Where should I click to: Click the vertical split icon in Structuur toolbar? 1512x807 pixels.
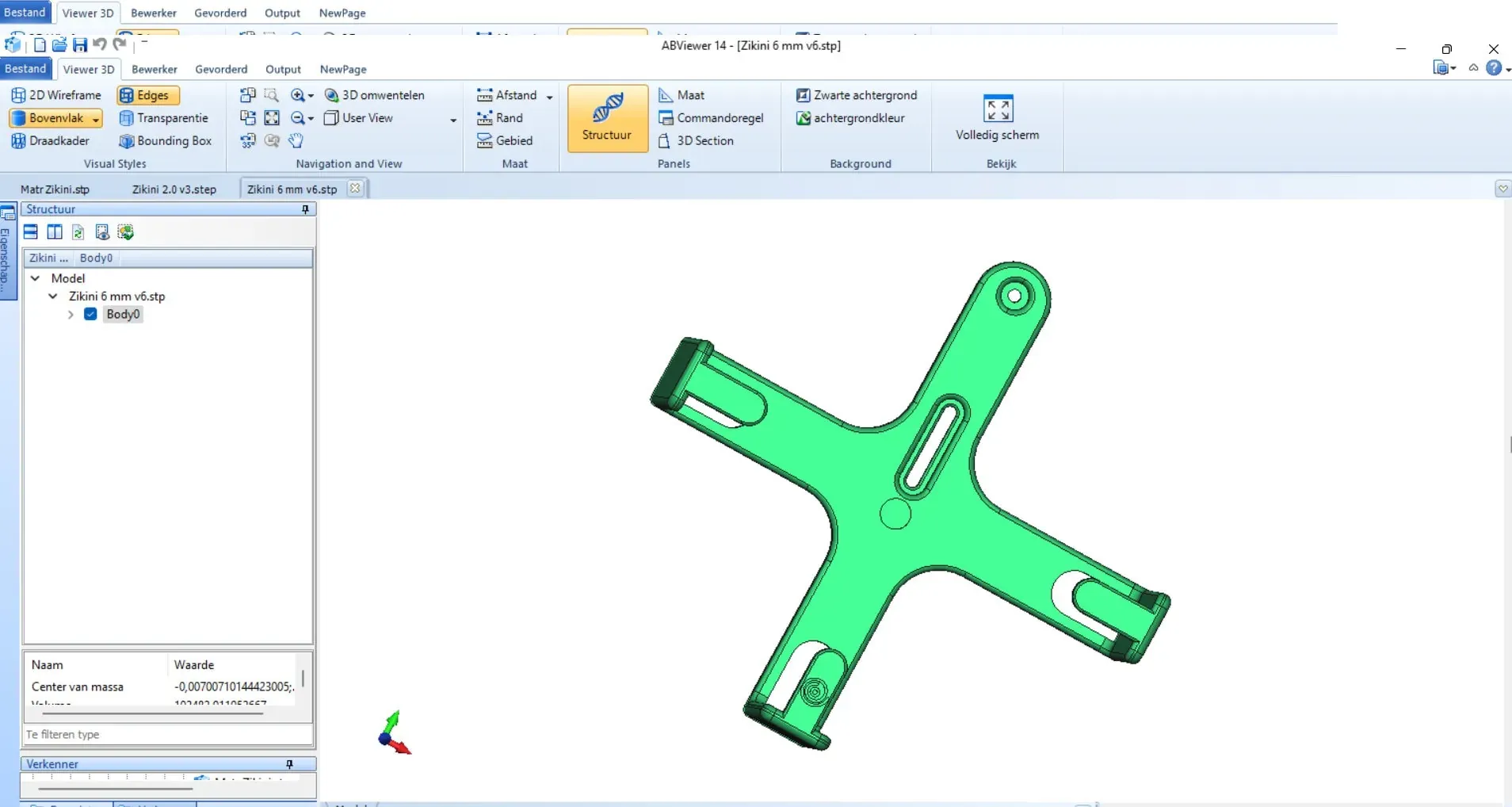(55, 232)
